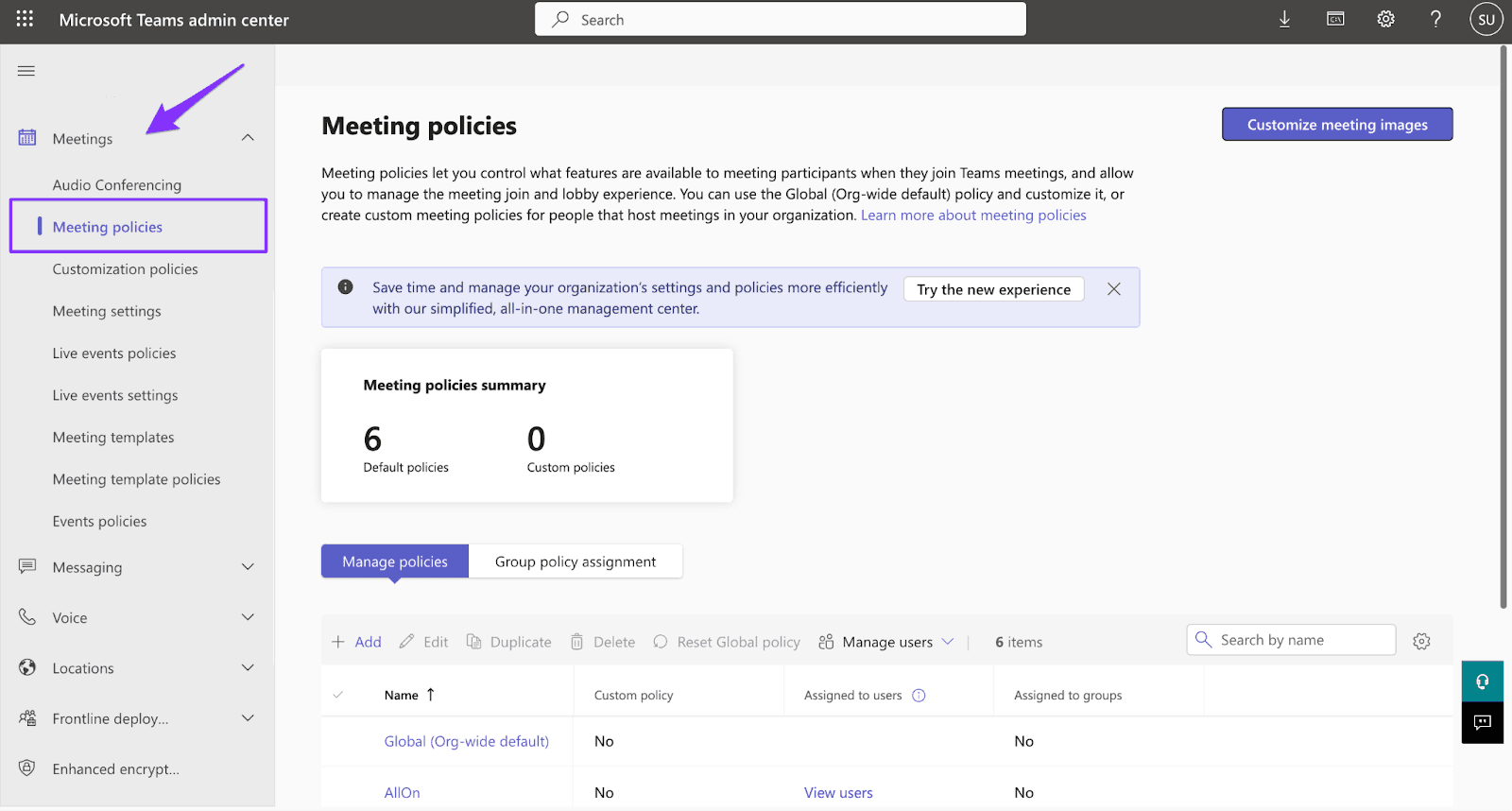Open Events policies in sidebar
The height and width of the screenshot is (811, 1512).
(100, 522)
